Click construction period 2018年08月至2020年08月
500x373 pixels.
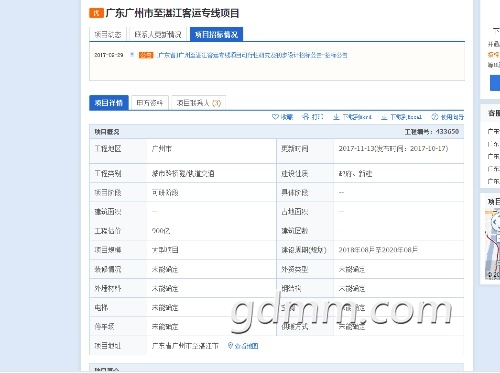coord(378,250)
